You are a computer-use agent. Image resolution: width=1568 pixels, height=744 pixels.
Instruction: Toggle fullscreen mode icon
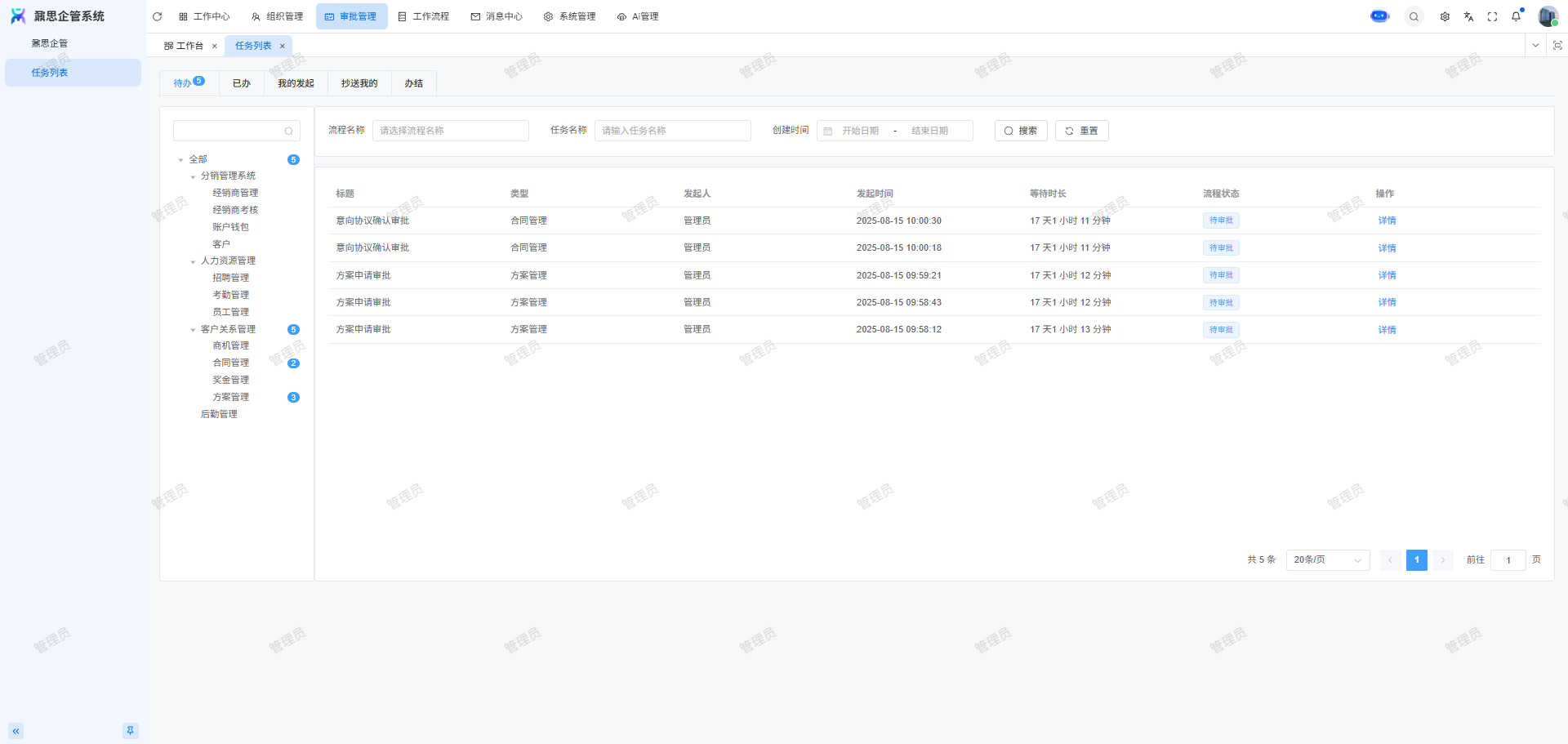[x=1492, y=16]
